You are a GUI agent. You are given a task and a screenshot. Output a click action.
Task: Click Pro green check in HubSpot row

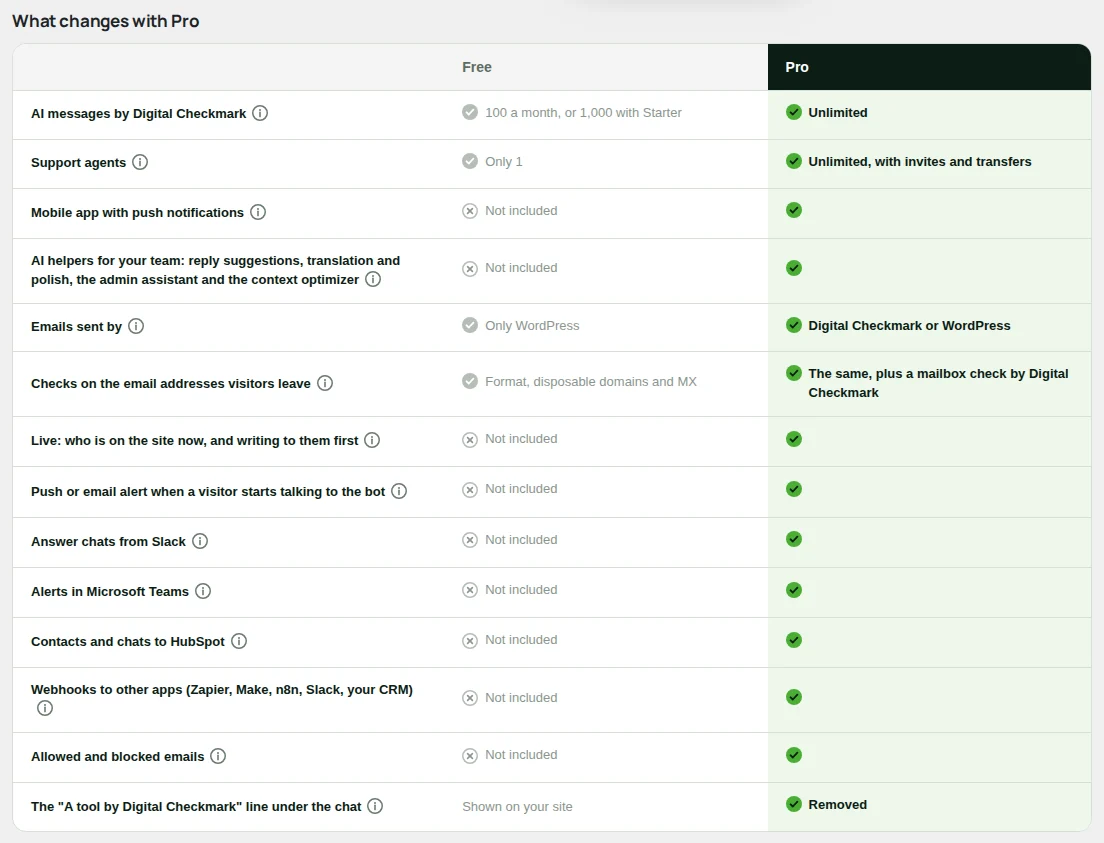794,639
